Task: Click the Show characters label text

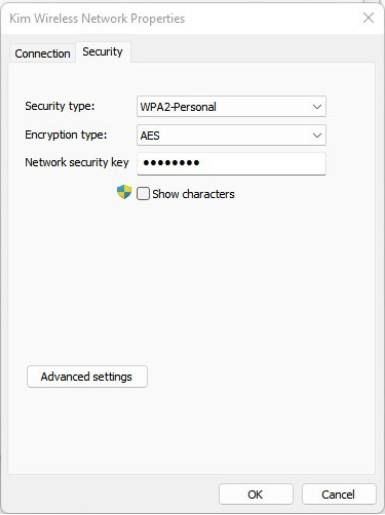Action: click(x=193, y=194)
